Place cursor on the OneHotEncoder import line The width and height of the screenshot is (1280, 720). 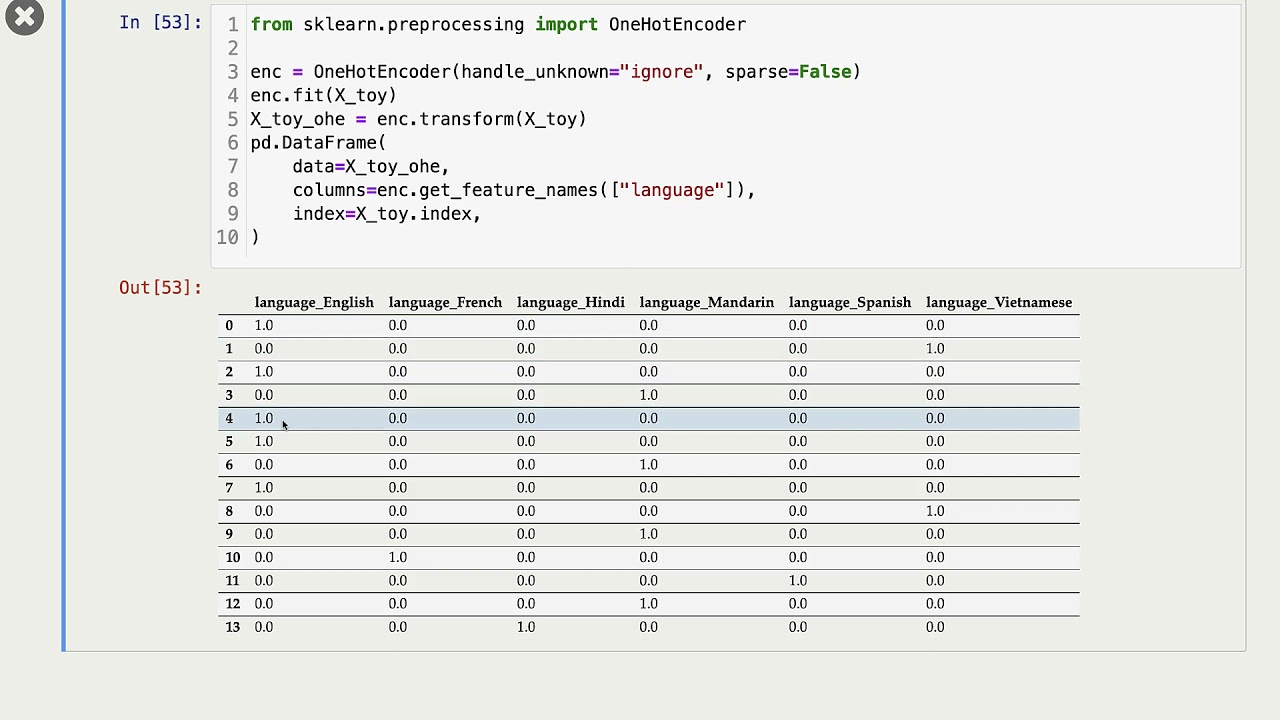498,24
